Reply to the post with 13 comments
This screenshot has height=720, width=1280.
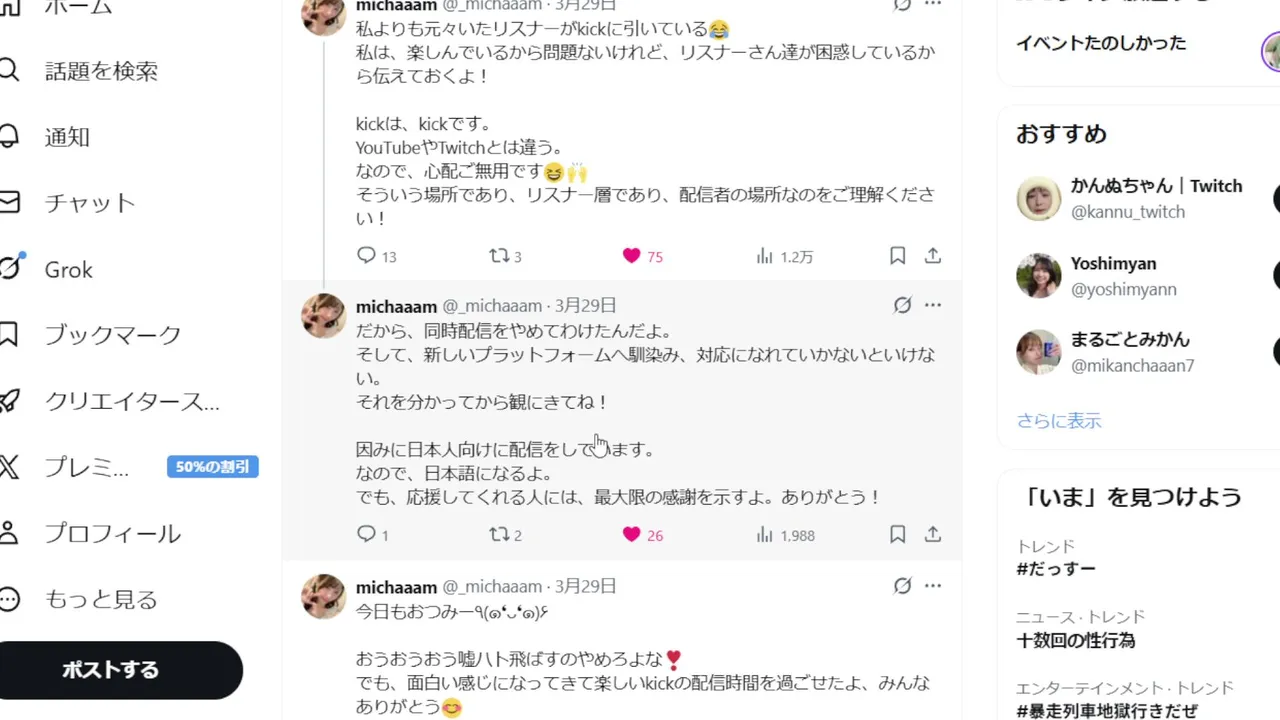pos(366,256)
